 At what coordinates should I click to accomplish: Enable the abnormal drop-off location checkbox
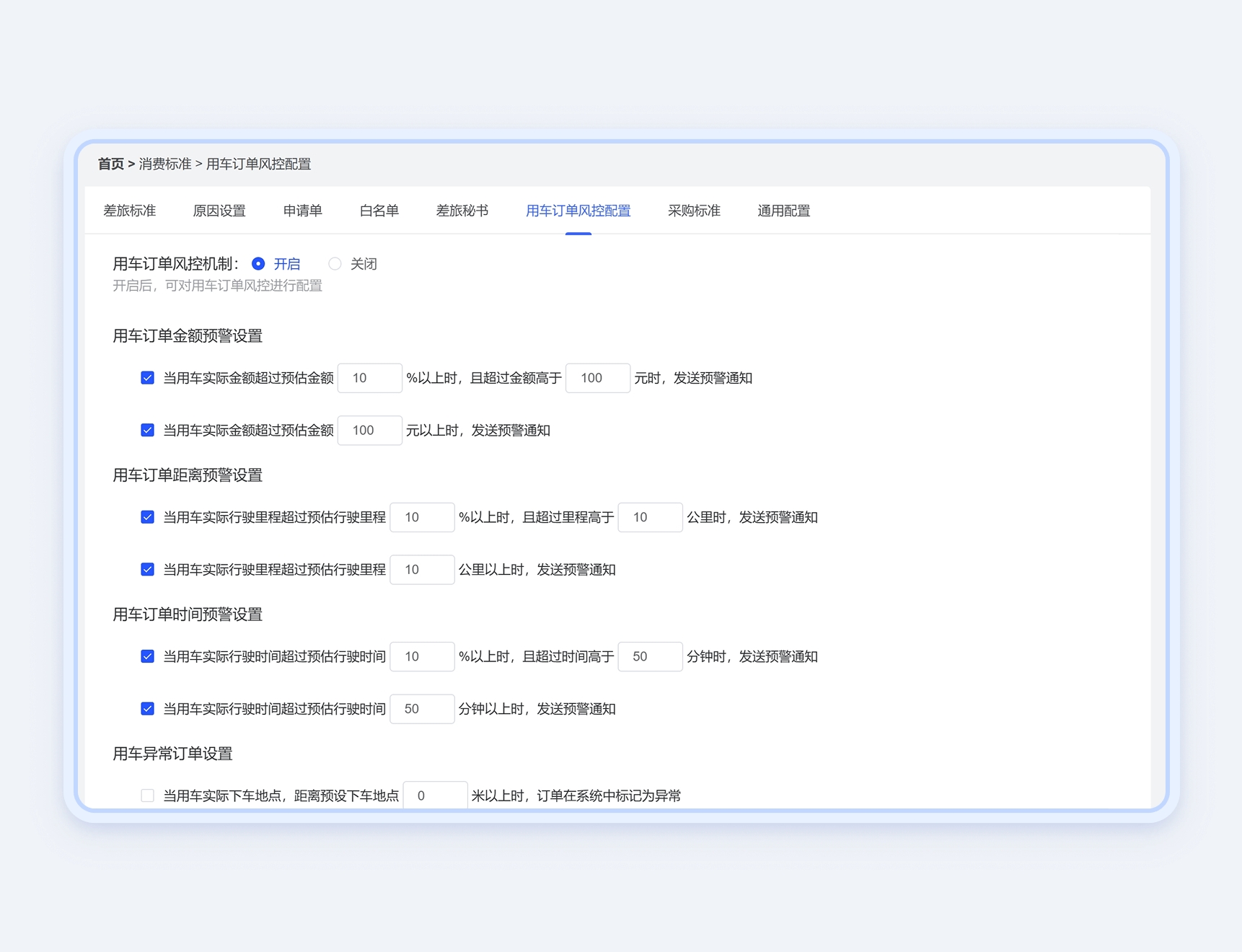(x=148, y=795)
